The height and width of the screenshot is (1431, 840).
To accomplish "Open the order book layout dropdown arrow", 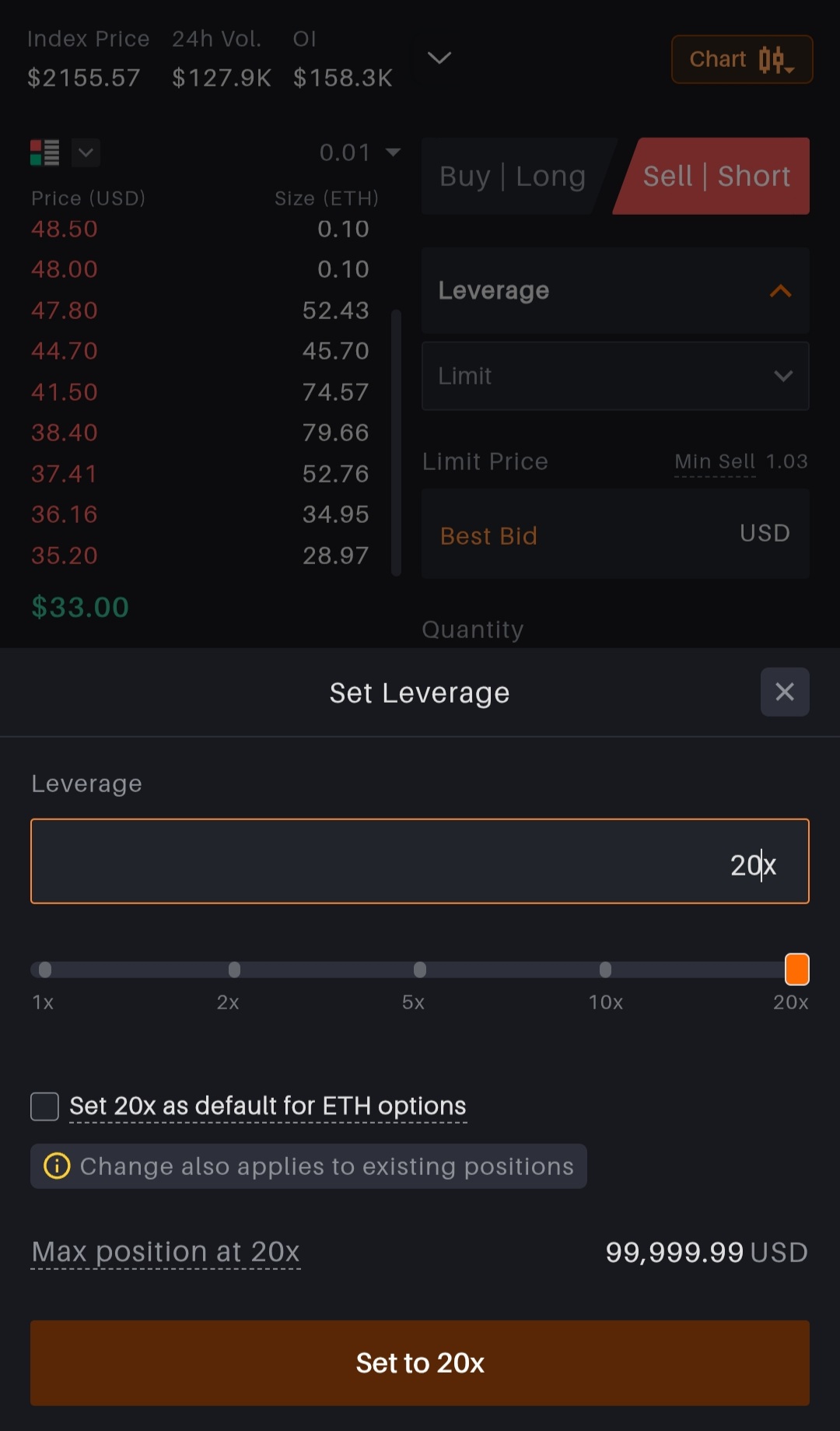I will 86,153.
